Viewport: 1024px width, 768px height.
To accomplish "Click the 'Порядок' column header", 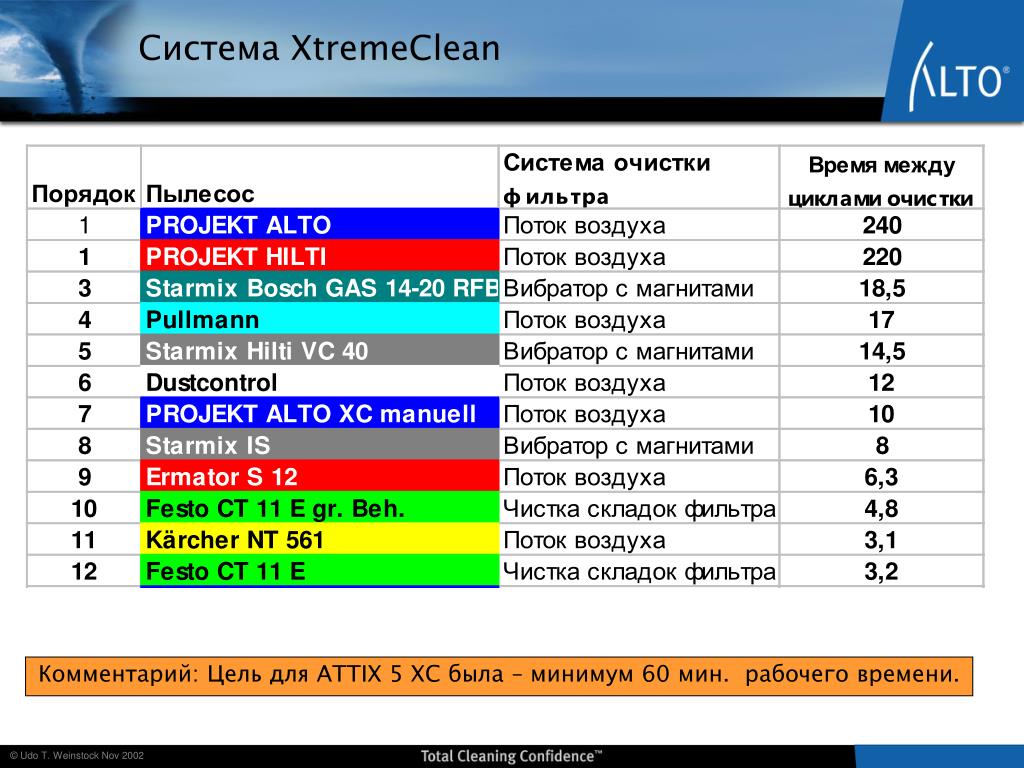I will pyautogui.click(x=84, y=194).
